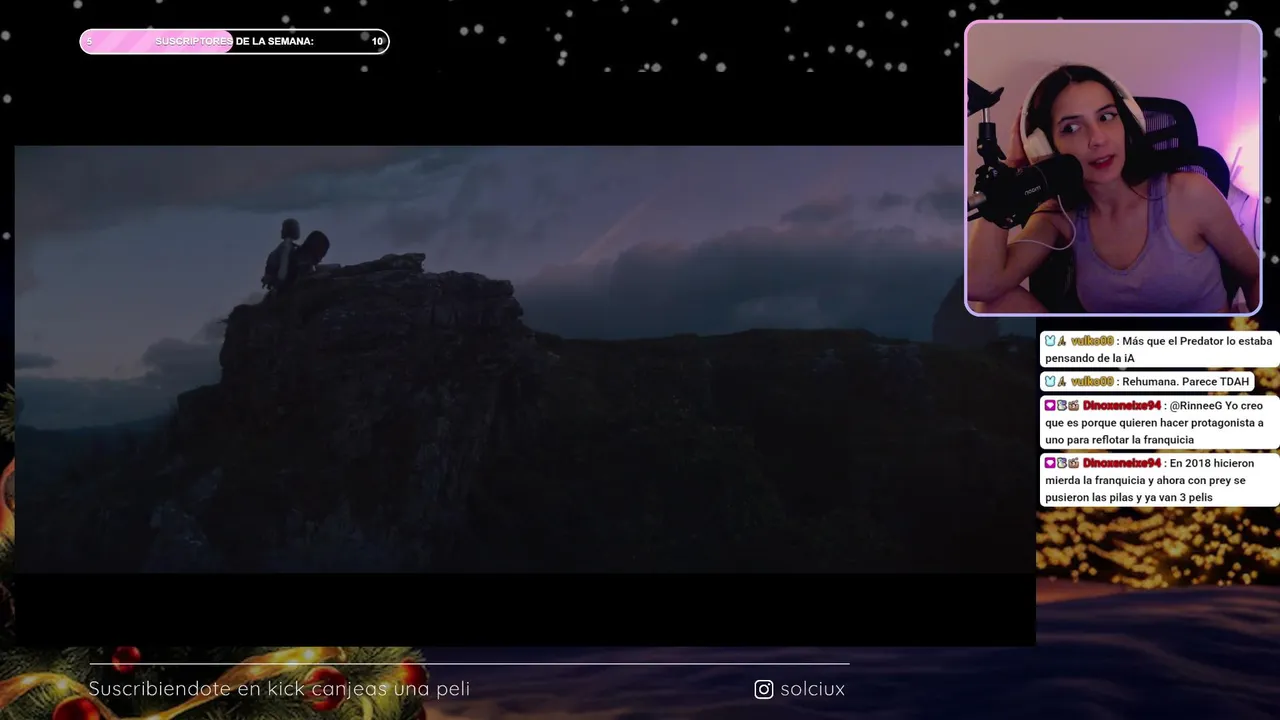
Task: Click the second small badge on the Rehumana message
Action: point(1062,381)
